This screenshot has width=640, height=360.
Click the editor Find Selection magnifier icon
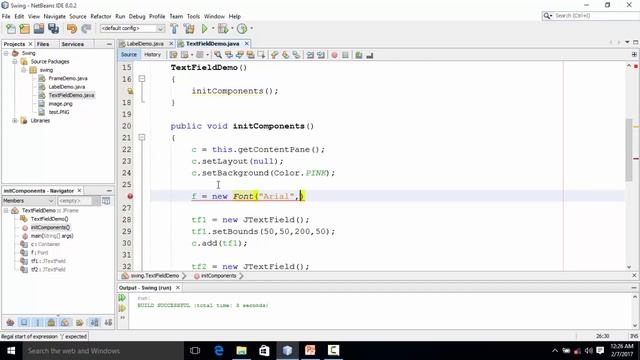pyautogui.click(x=218, y=55)
